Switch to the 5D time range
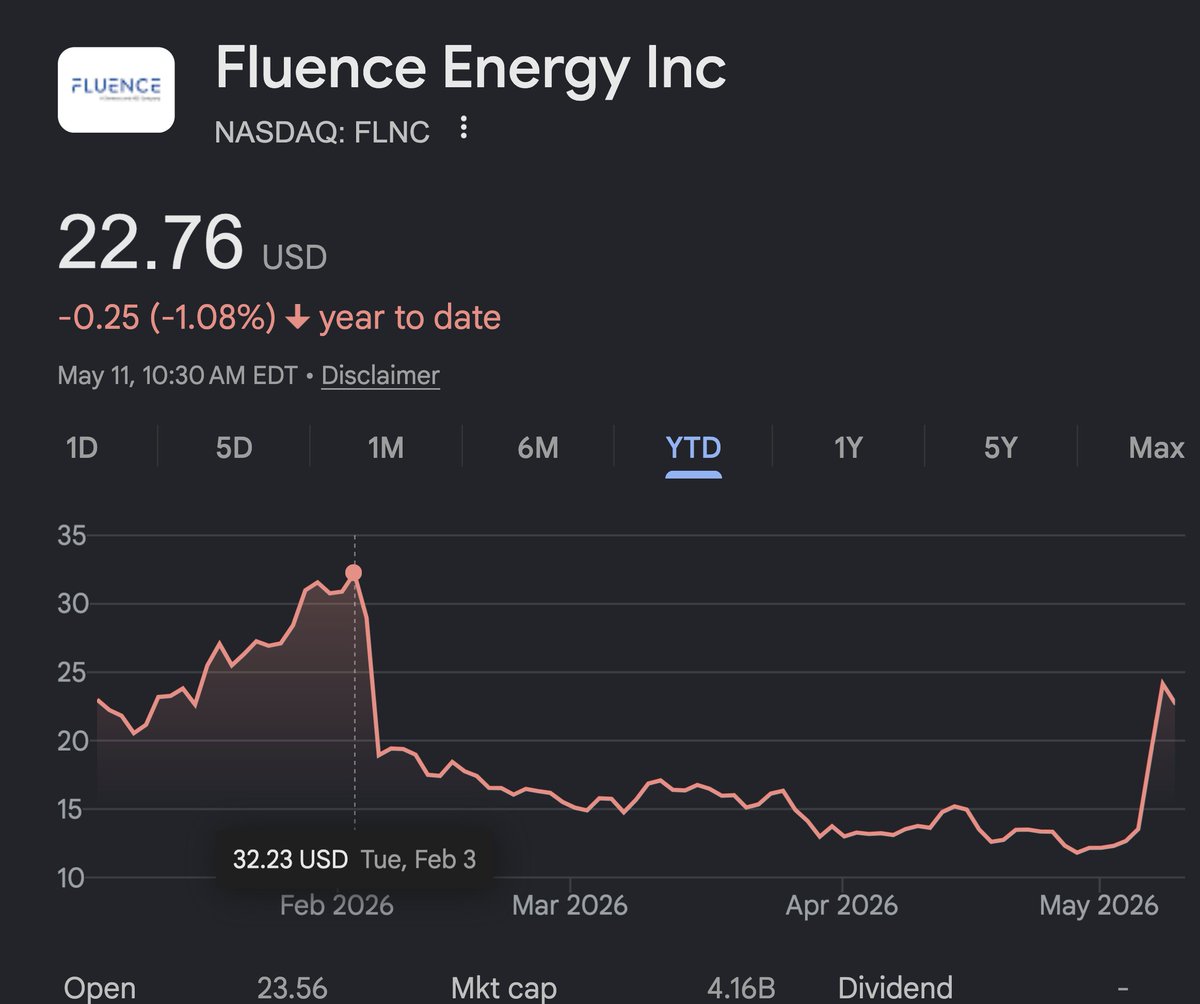The width and height of the screenshot is (1200, 1004). click(x=233, y=447)
